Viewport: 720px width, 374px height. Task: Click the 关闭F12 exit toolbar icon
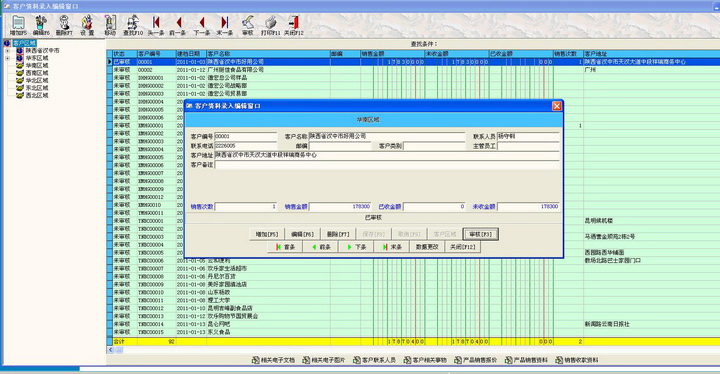[x=293, y=25]
